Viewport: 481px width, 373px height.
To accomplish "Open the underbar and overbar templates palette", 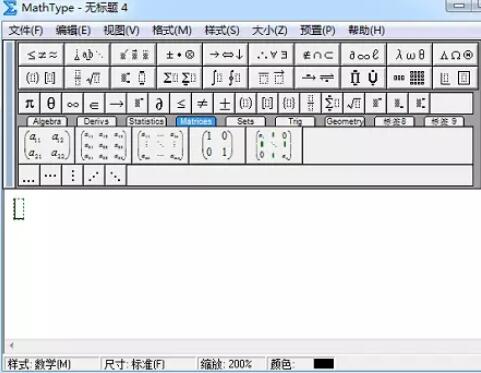I will tap(272, 78).
